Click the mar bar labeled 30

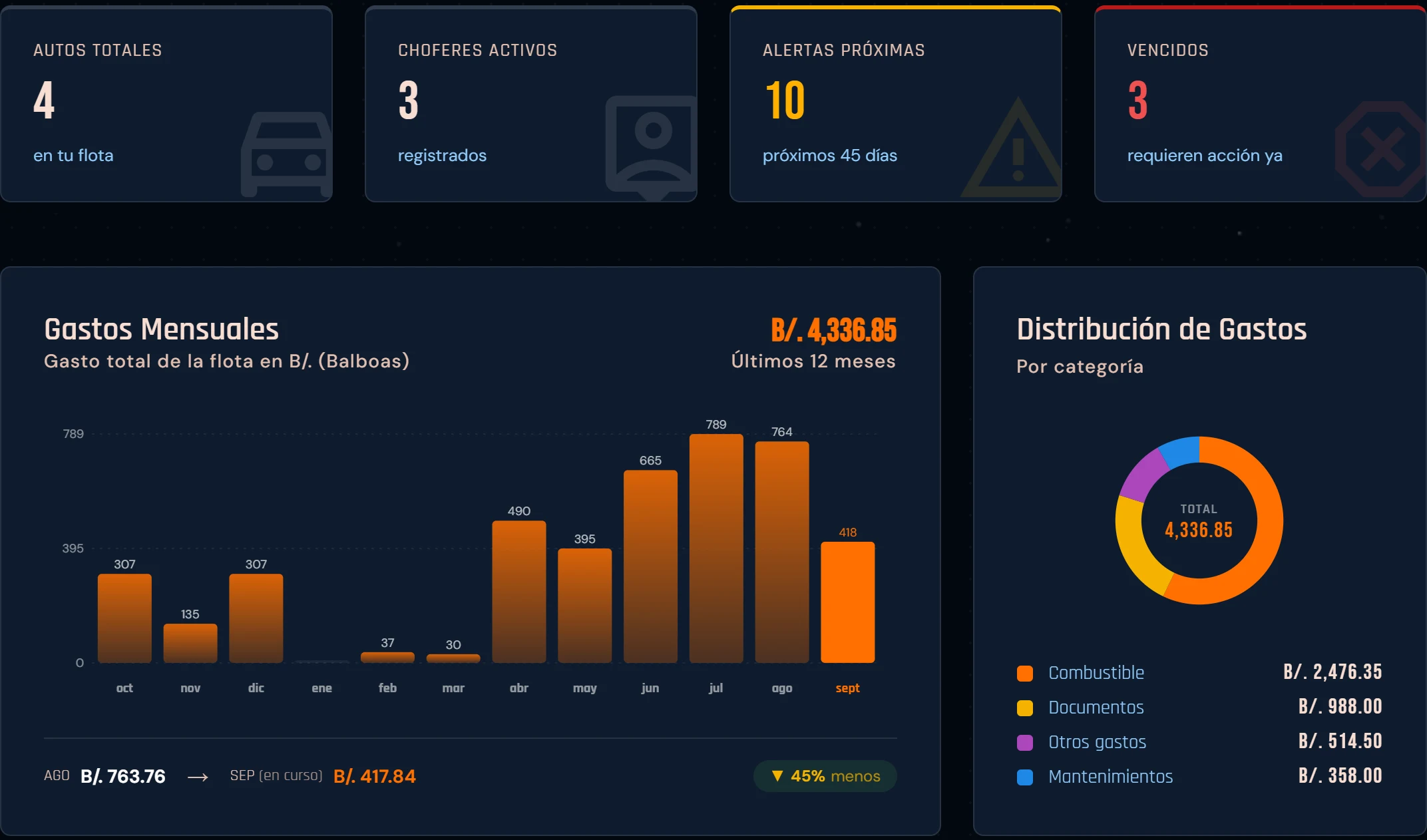click(x=453, y=658)
